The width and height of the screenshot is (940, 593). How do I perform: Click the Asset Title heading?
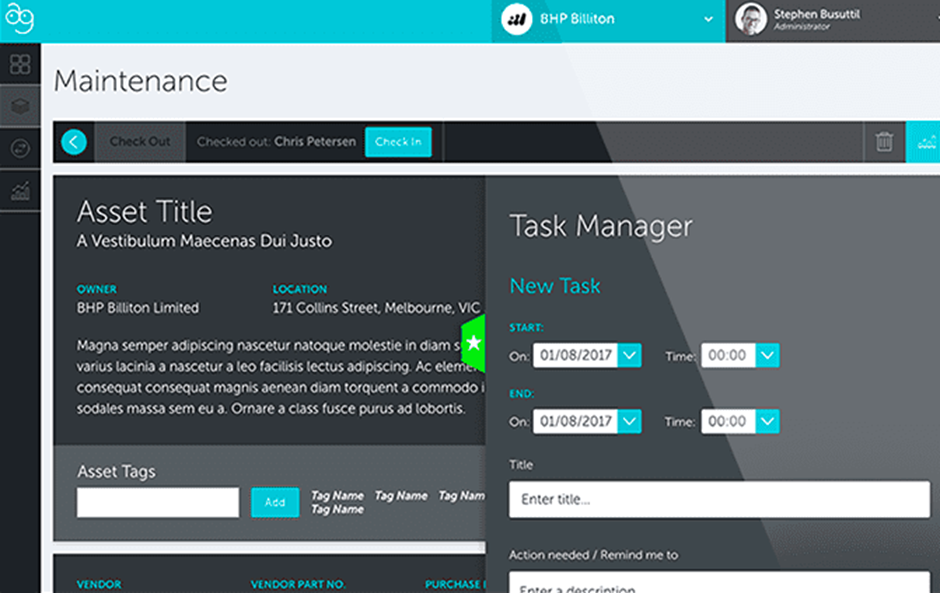click(144, 212)
